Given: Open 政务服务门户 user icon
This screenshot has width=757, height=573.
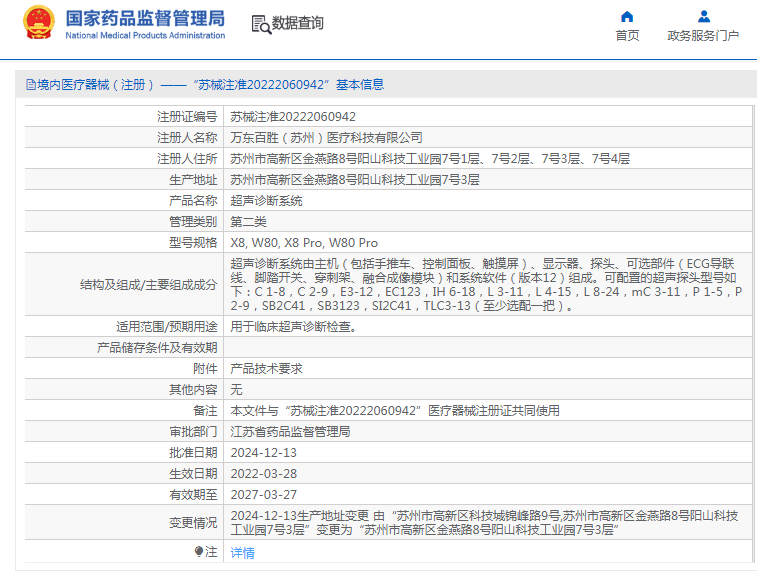Looking at the screenshot, I should (x=704, y=17).
